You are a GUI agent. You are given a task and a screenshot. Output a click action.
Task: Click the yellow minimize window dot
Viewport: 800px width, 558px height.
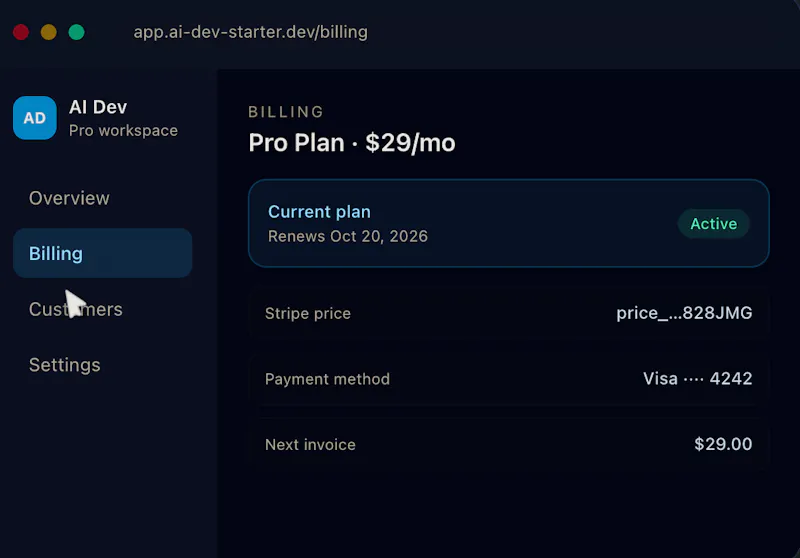[48, 32]
